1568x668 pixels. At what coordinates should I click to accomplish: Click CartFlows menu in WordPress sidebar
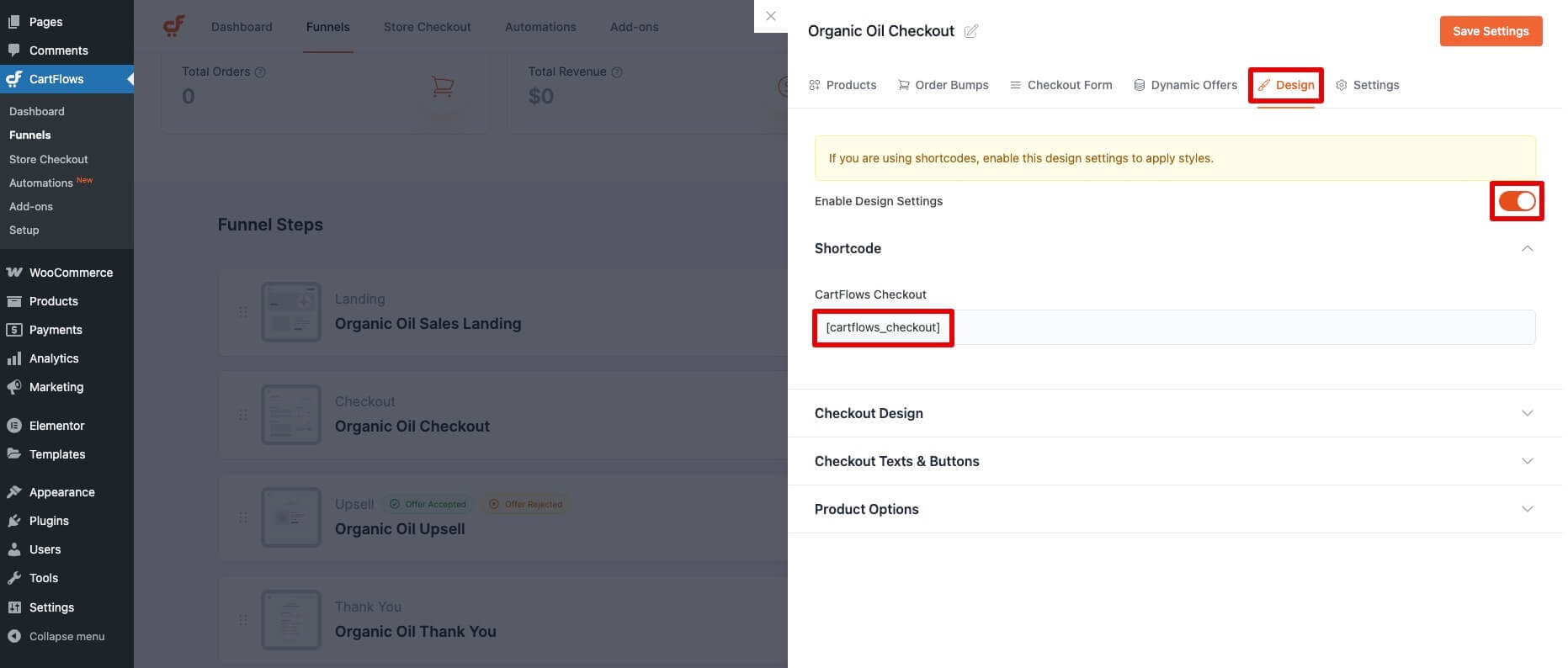click(x=66, y=79)
